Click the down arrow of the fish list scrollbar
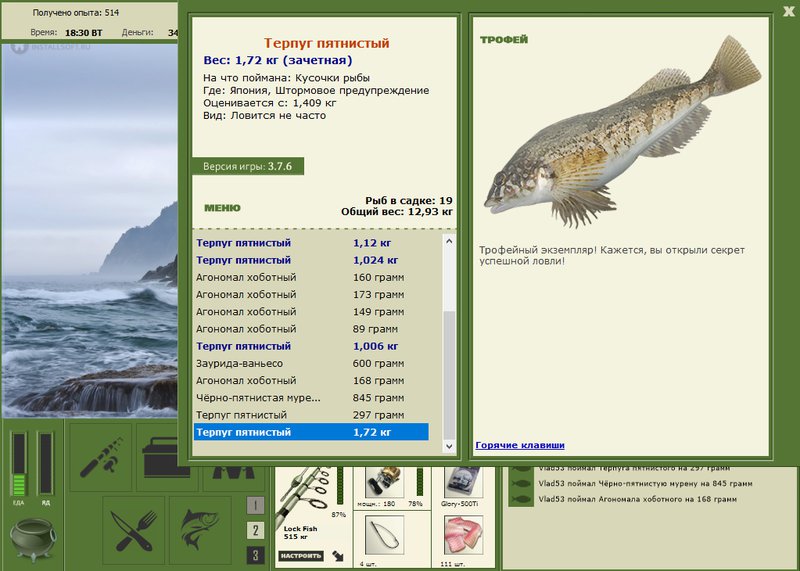800x571 pixels. [449, 446]
